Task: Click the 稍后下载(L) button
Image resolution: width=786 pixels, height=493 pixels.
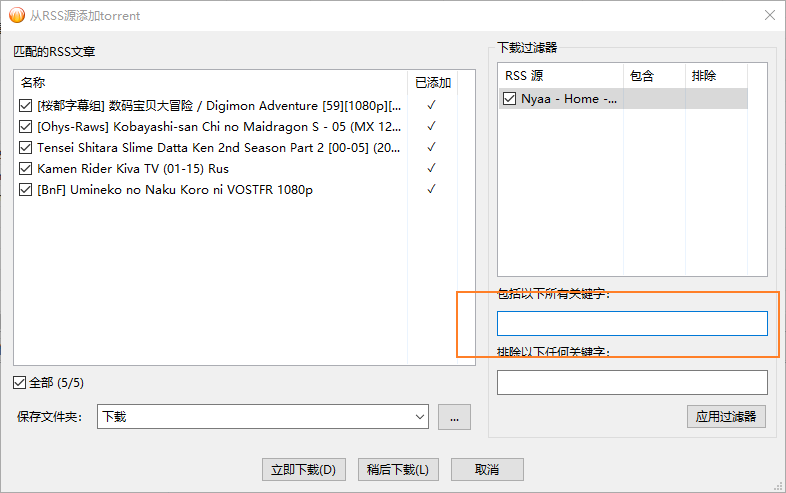Action: click(x=397, y=469)
